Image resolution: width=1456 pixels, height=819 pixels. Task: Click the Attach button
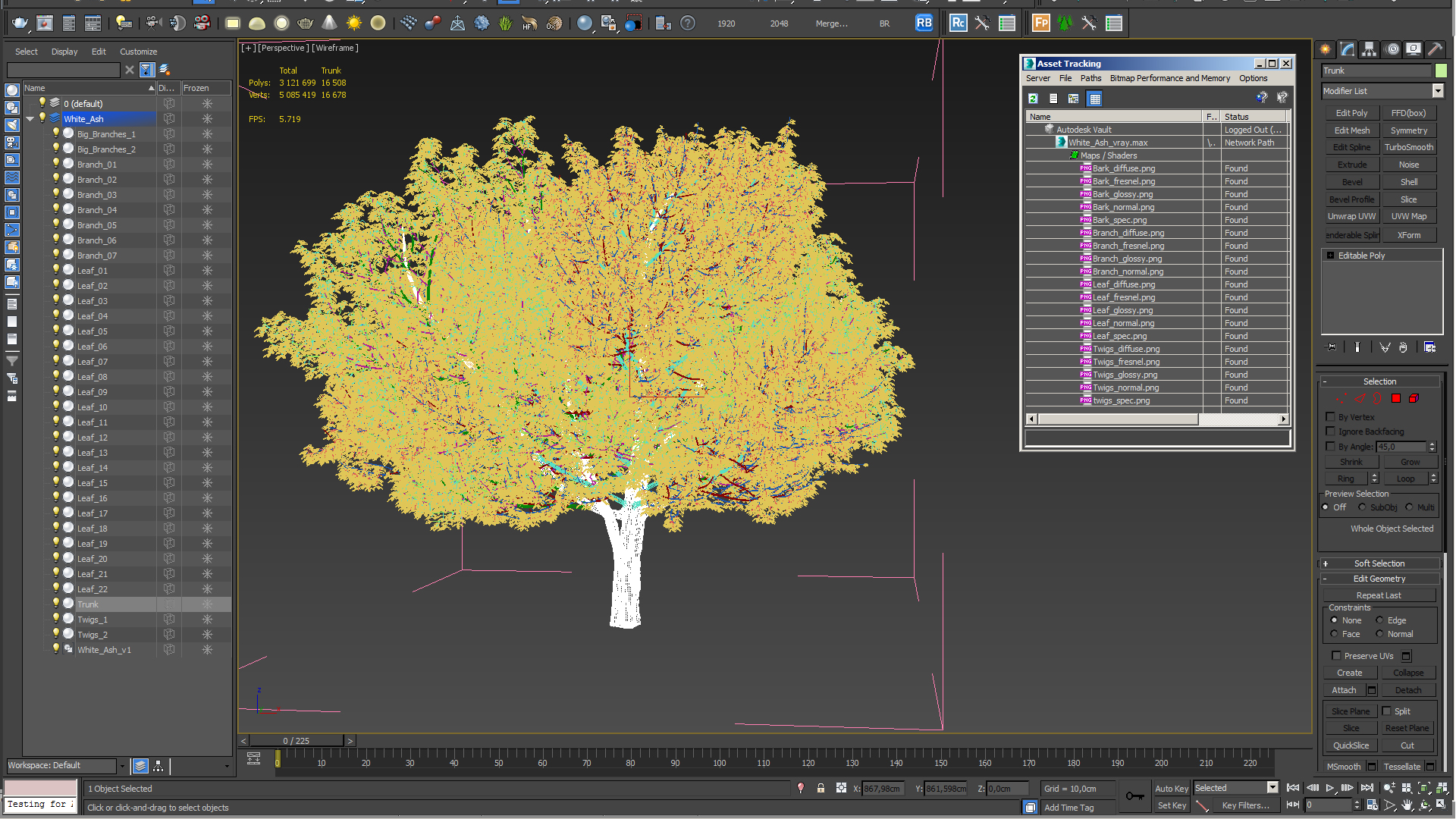(x=1344, y=690)
